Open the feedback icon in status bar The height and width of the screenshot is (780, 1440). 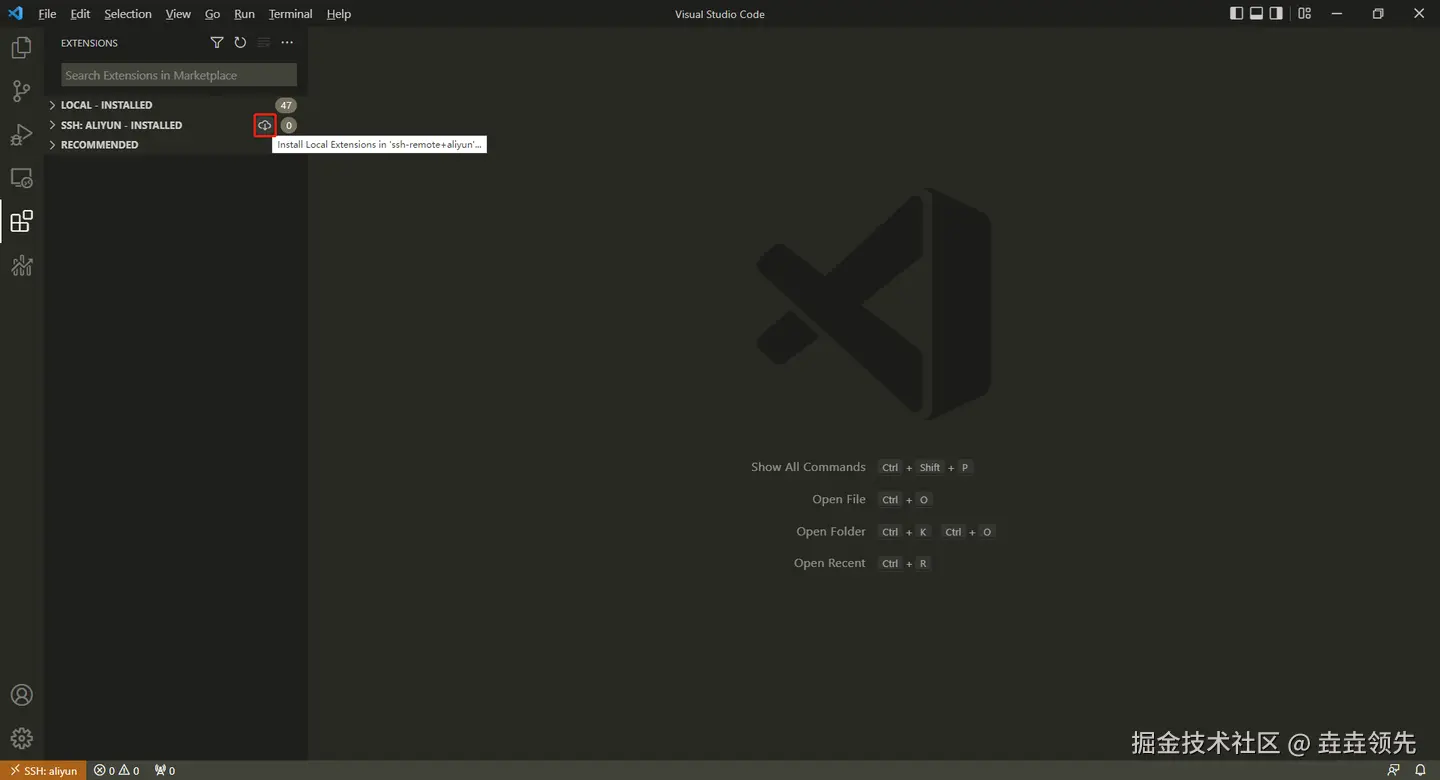click(1394, 770)
